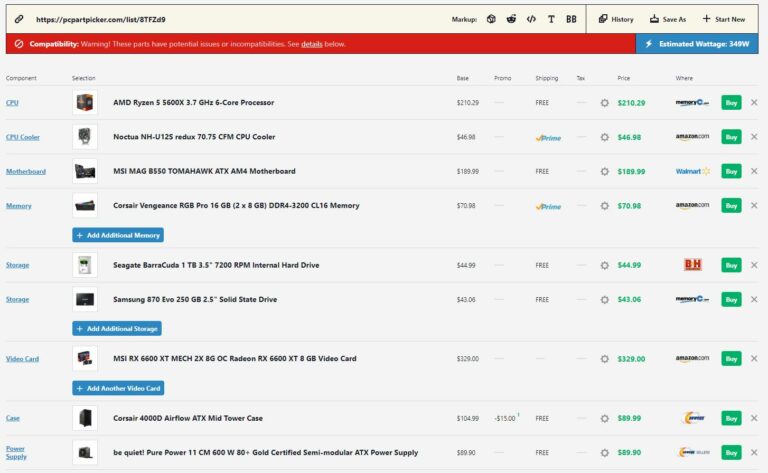
Task: Click the Buy button for the motherboard
Action: 731,171
